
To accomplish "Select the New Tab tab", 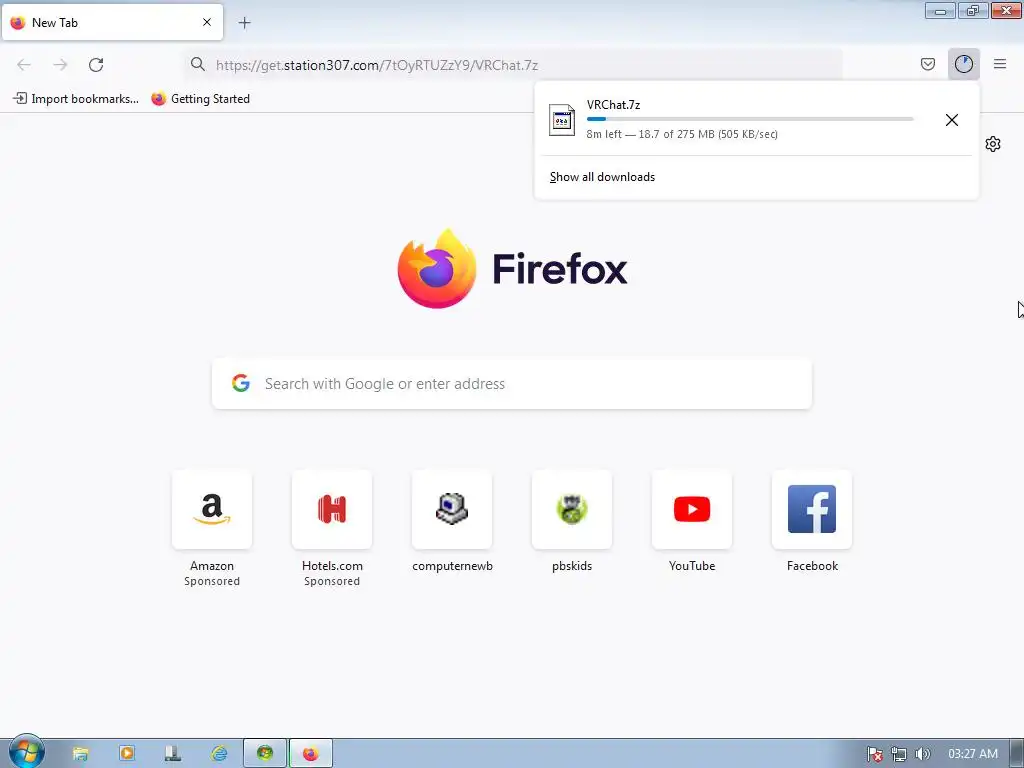I will click(x=112, y=22).
